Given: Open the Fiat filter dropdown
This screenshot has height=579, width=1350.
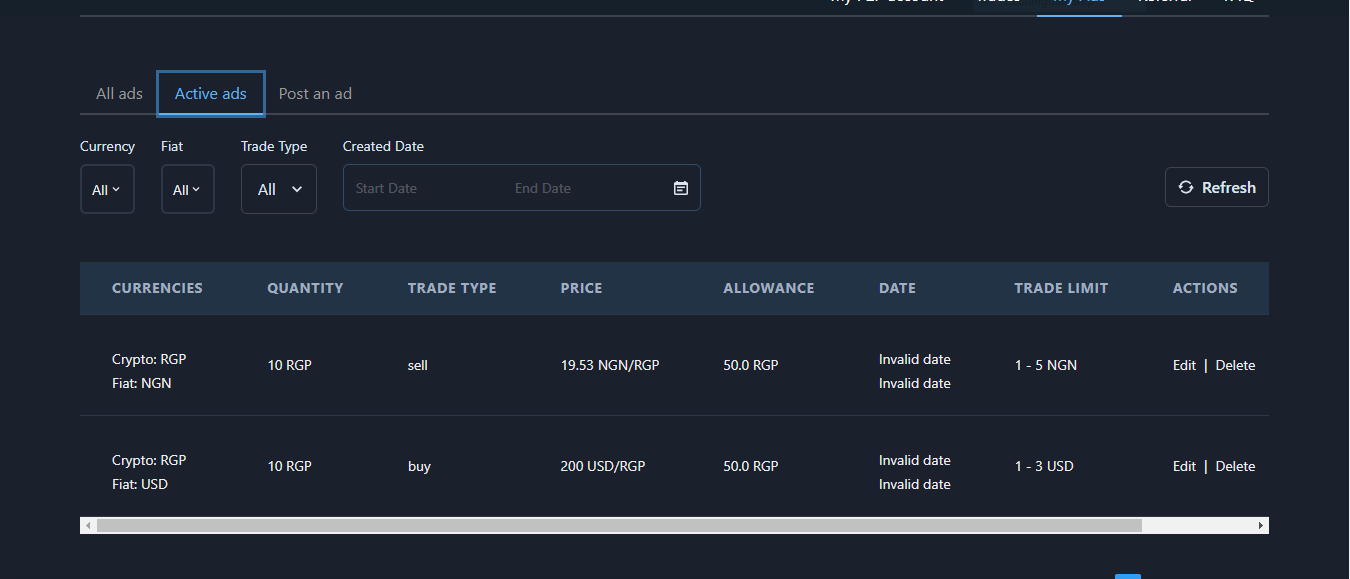Looking at the screenshot, I should coord(187,190).
